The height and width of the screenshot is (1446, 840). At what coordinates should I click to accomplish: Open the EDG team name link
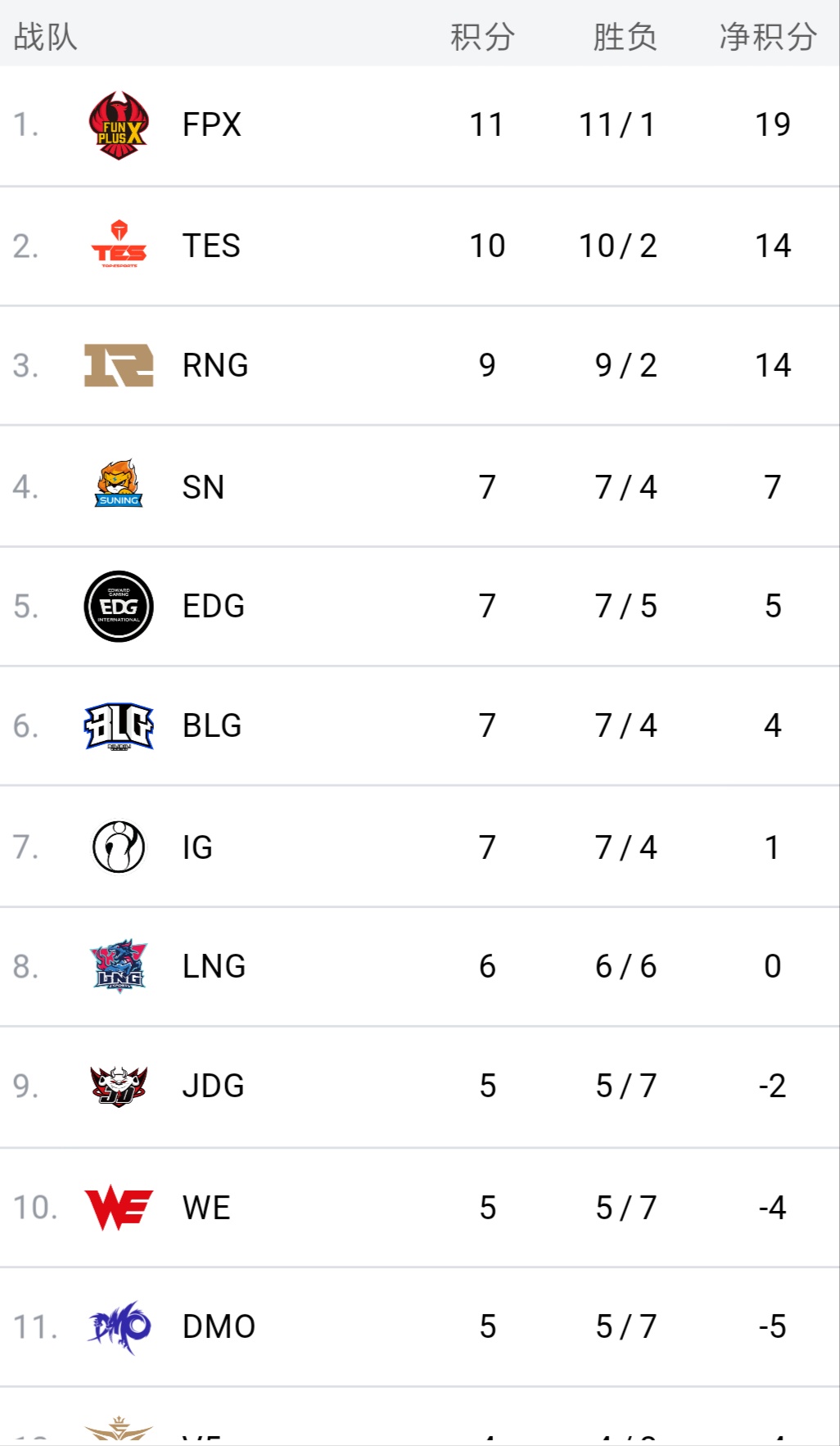coord(214,606)
